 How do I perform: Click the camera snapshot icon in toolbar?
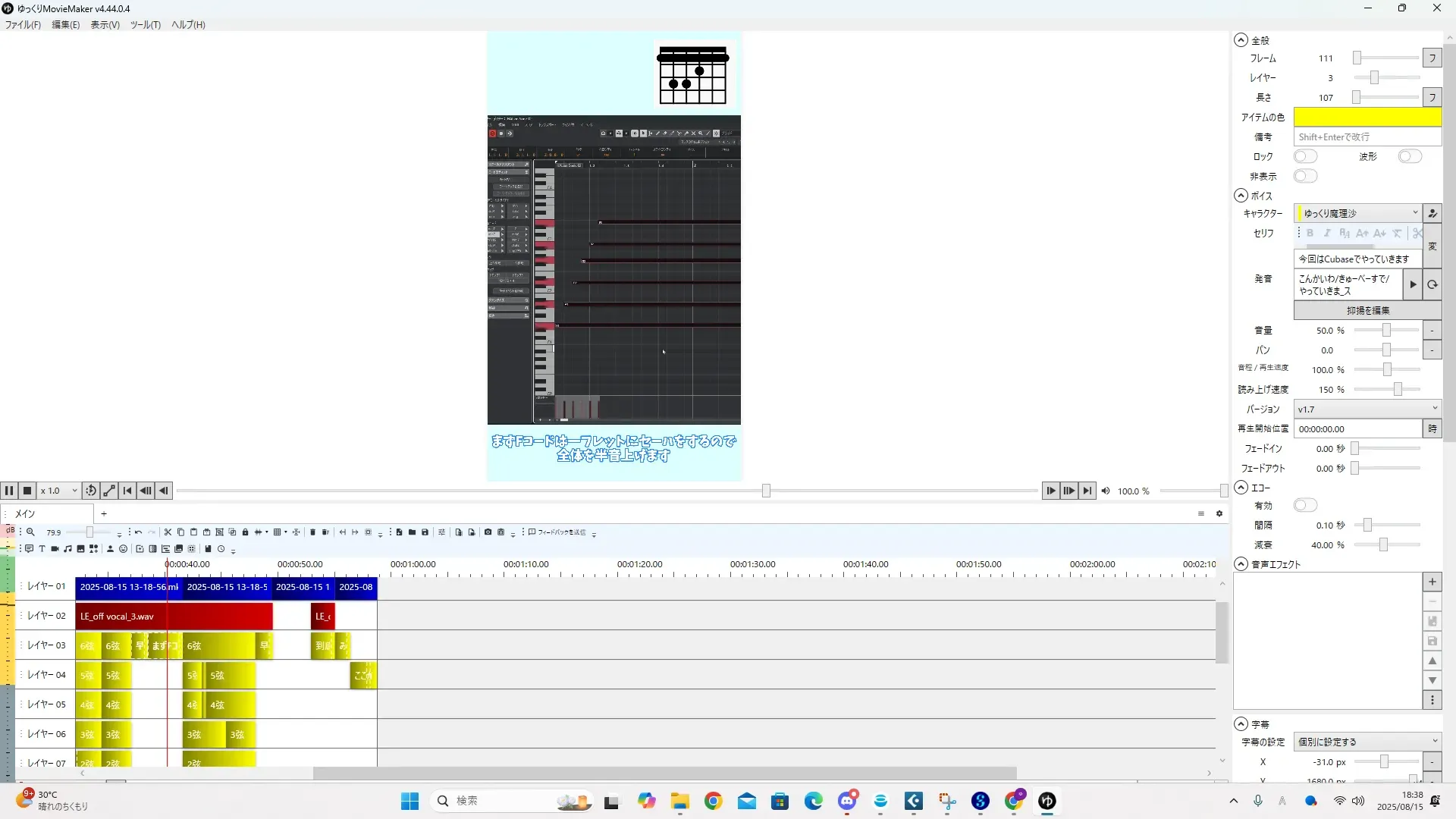click(488, 532)
